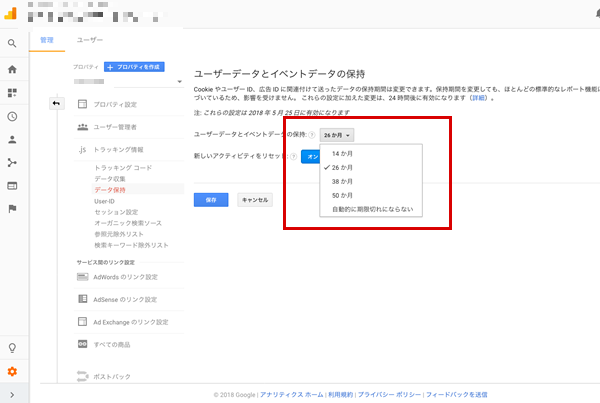
Task: Toggle the オン reset on new activity switch
Action: coord(312,156)
